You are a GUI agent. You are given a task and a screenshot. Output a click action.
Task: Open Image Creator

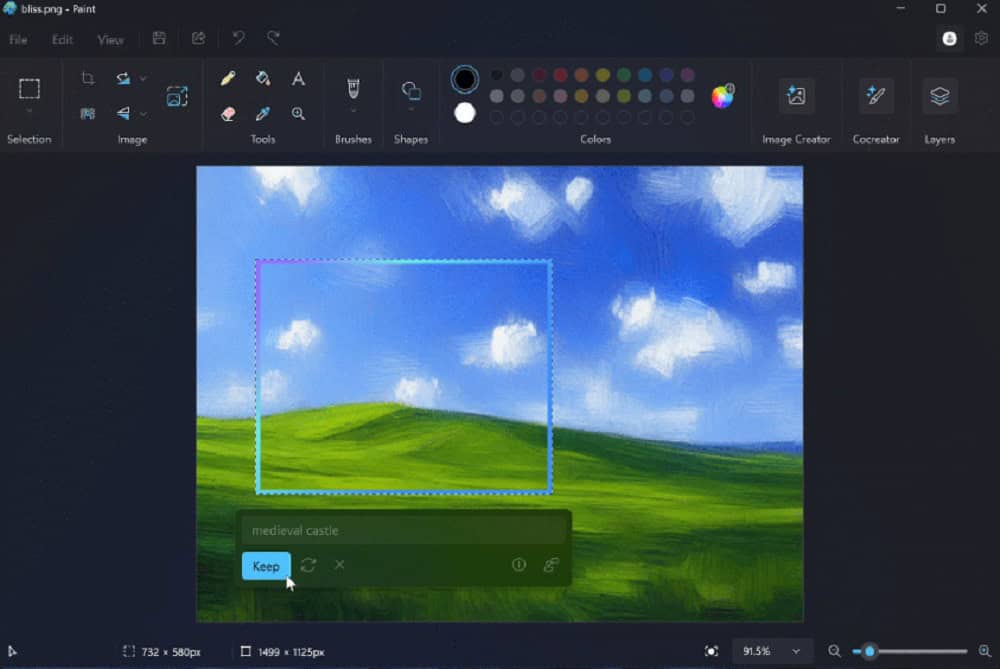pyautogui.click(x=796, y=97)
